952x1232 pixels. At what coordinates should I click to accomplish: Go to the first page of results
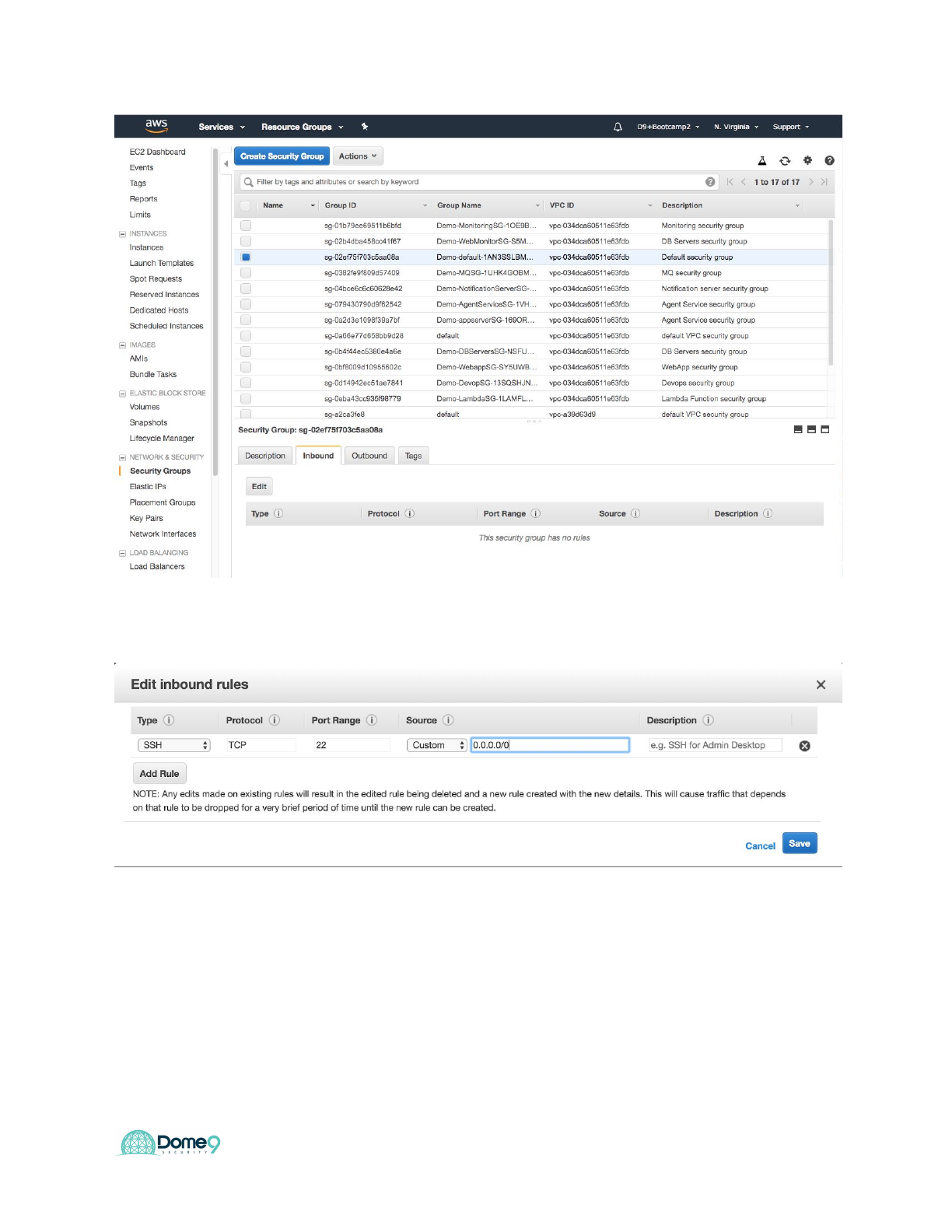coord(730,182)
